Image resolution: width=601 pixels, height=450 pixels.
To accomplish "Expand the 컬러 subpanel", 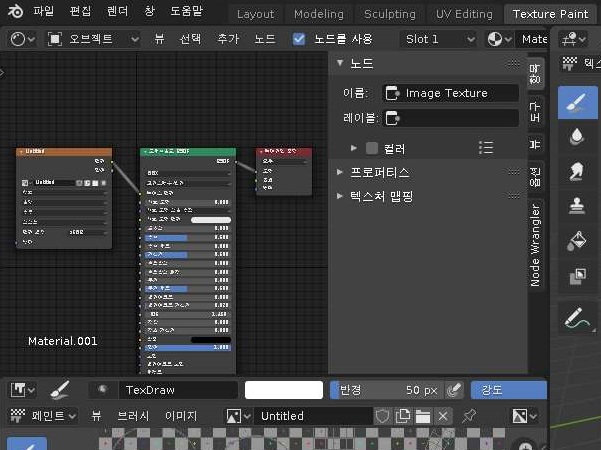I will pyautogui.click(x=354, y=148).
